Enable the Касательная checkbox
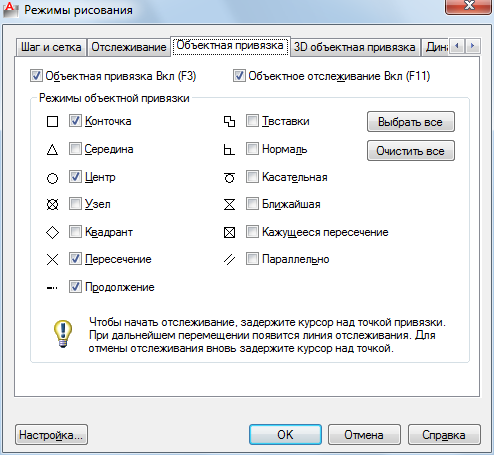Screen dimensions: 494x455 [x=252, y=177]
